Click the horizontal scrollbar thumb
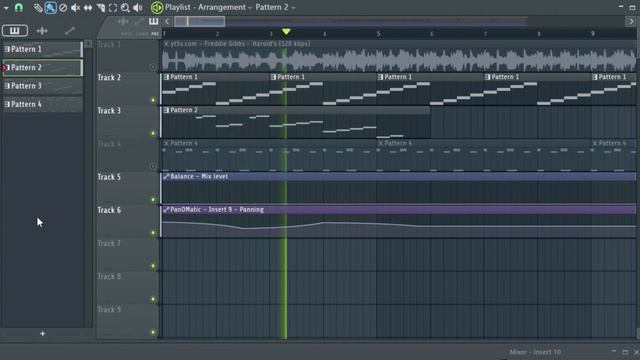Screen dimensions: 640x360 click(199, 21)
